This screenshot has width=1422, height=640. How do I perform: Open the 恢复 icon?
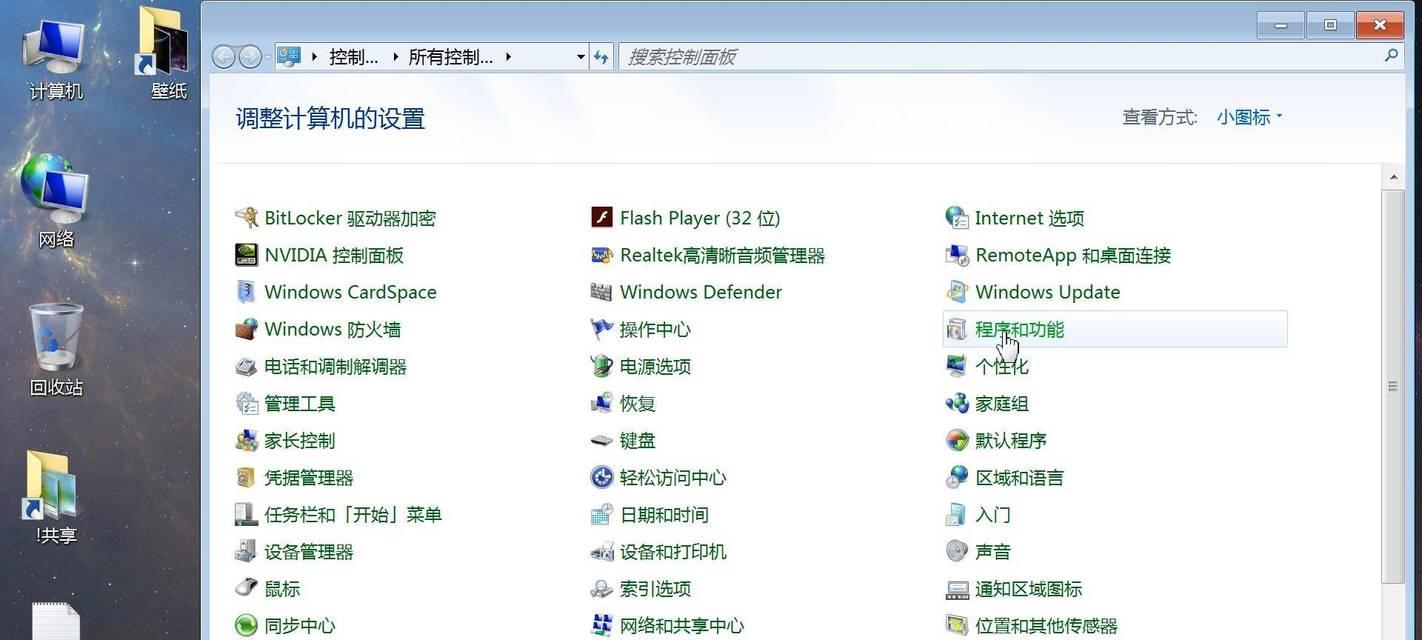[x=601, y=403]
